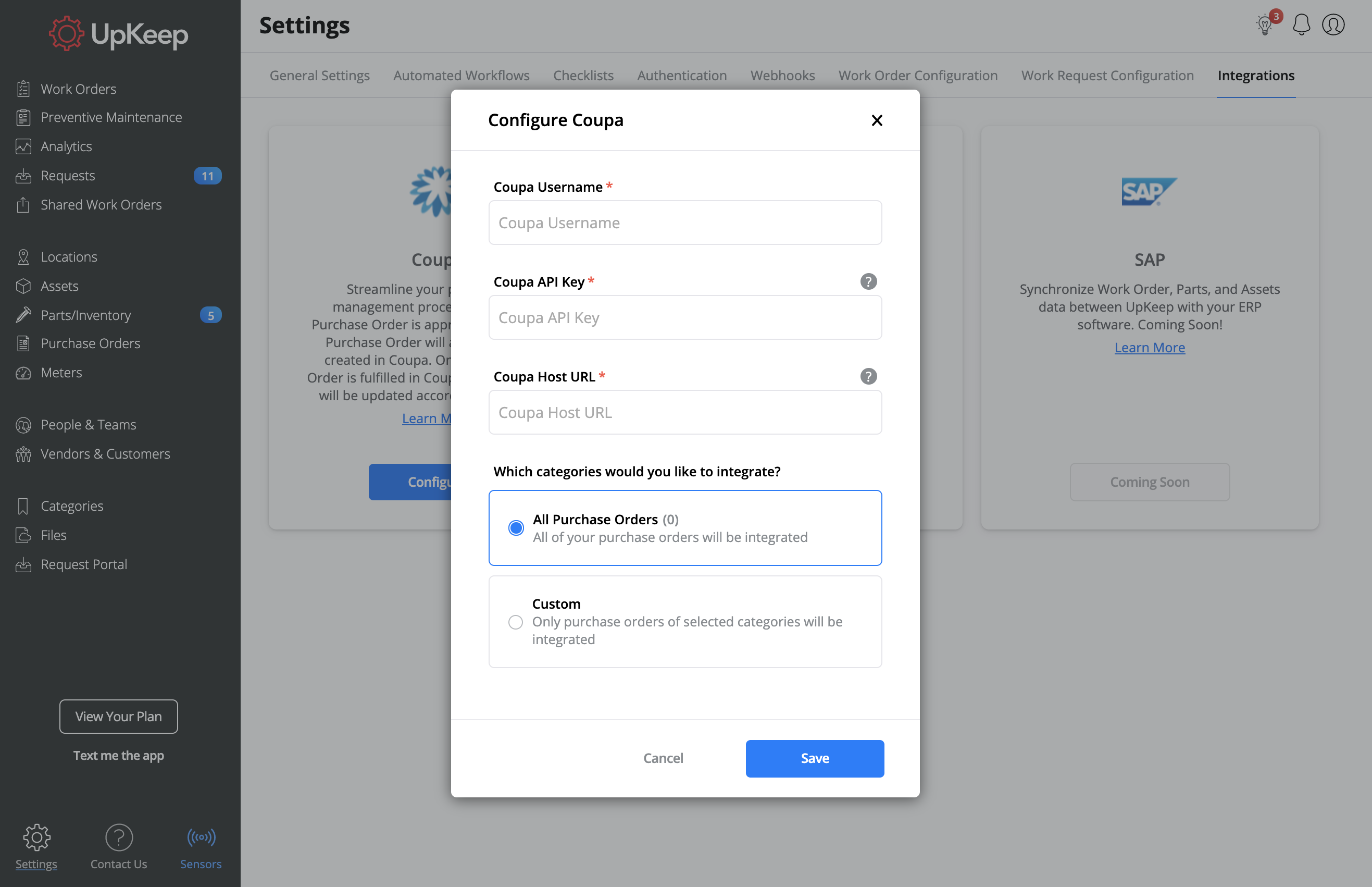The width and height of the screenshot is (1372, 887).
Task: Select the Custom categories radio option
Action: coord(516,622)
